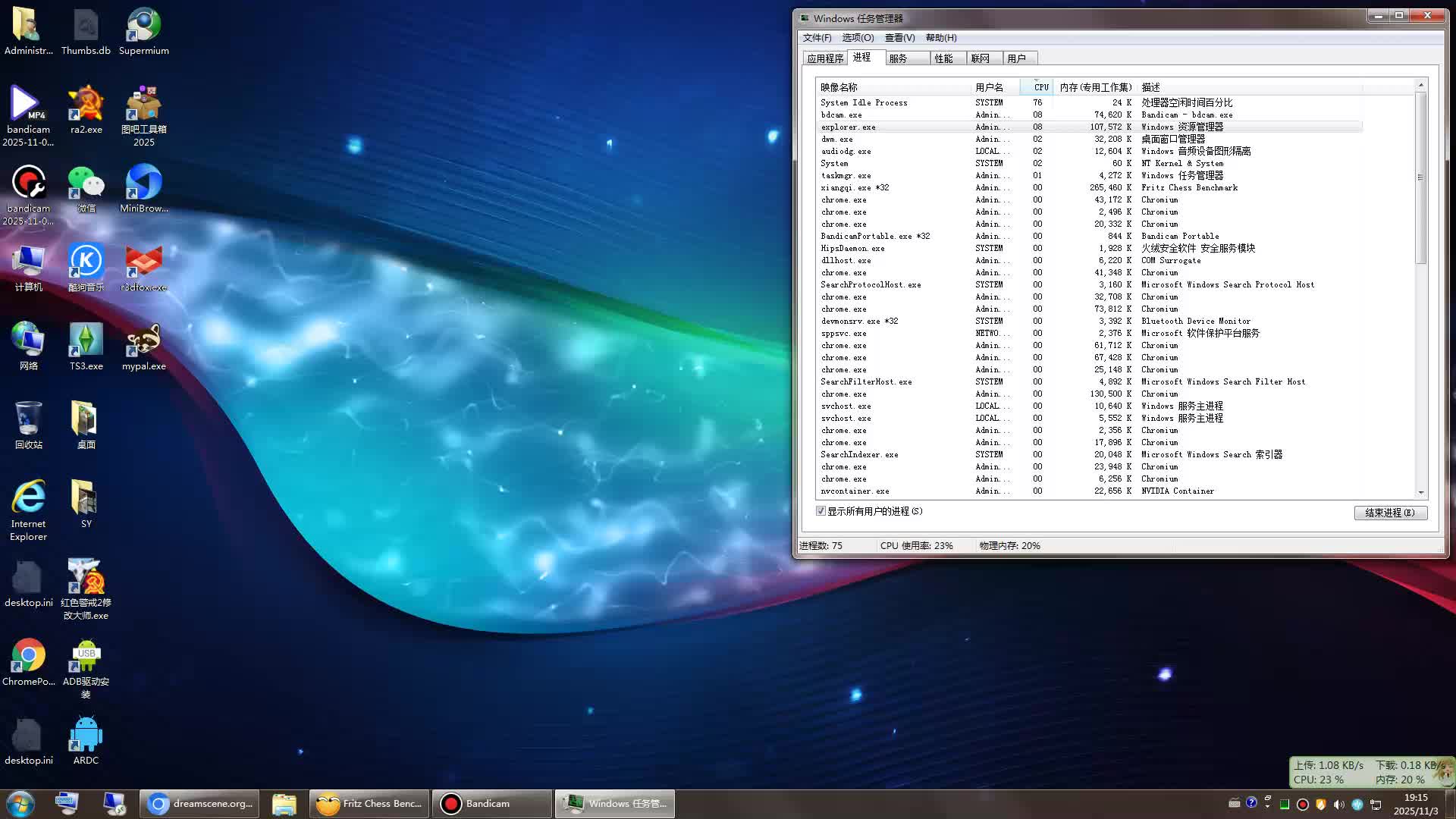Switch to the 应用程序 tab
The width and height of the screenshot is (1456, 819).
point(826,58)
